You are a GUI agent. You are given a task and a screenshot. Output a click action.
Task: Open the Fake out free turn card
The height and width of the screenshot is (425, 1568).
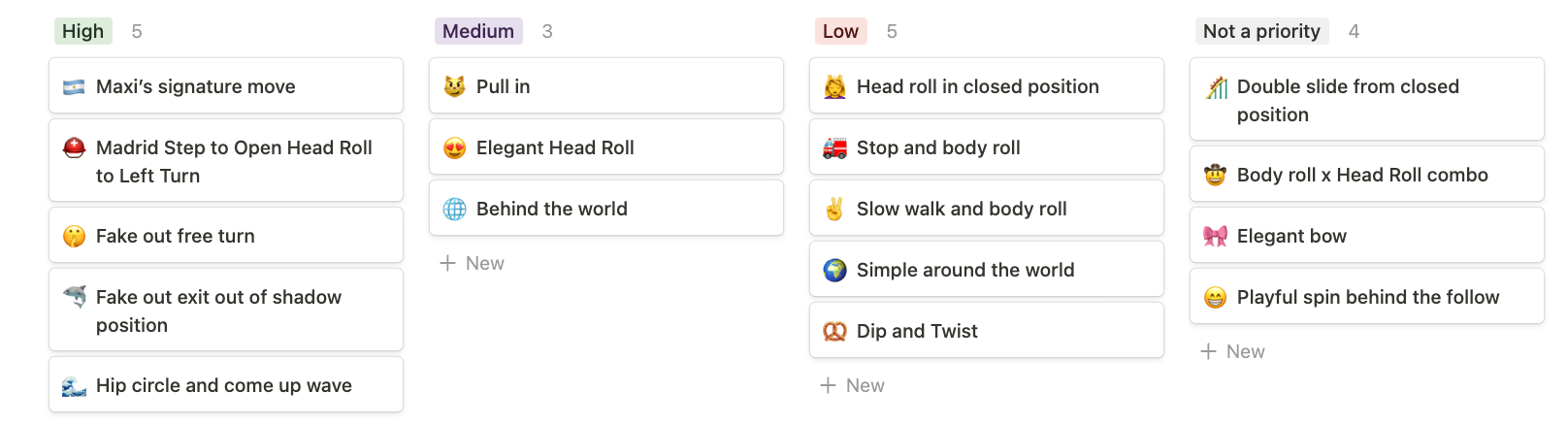(226, 236)
